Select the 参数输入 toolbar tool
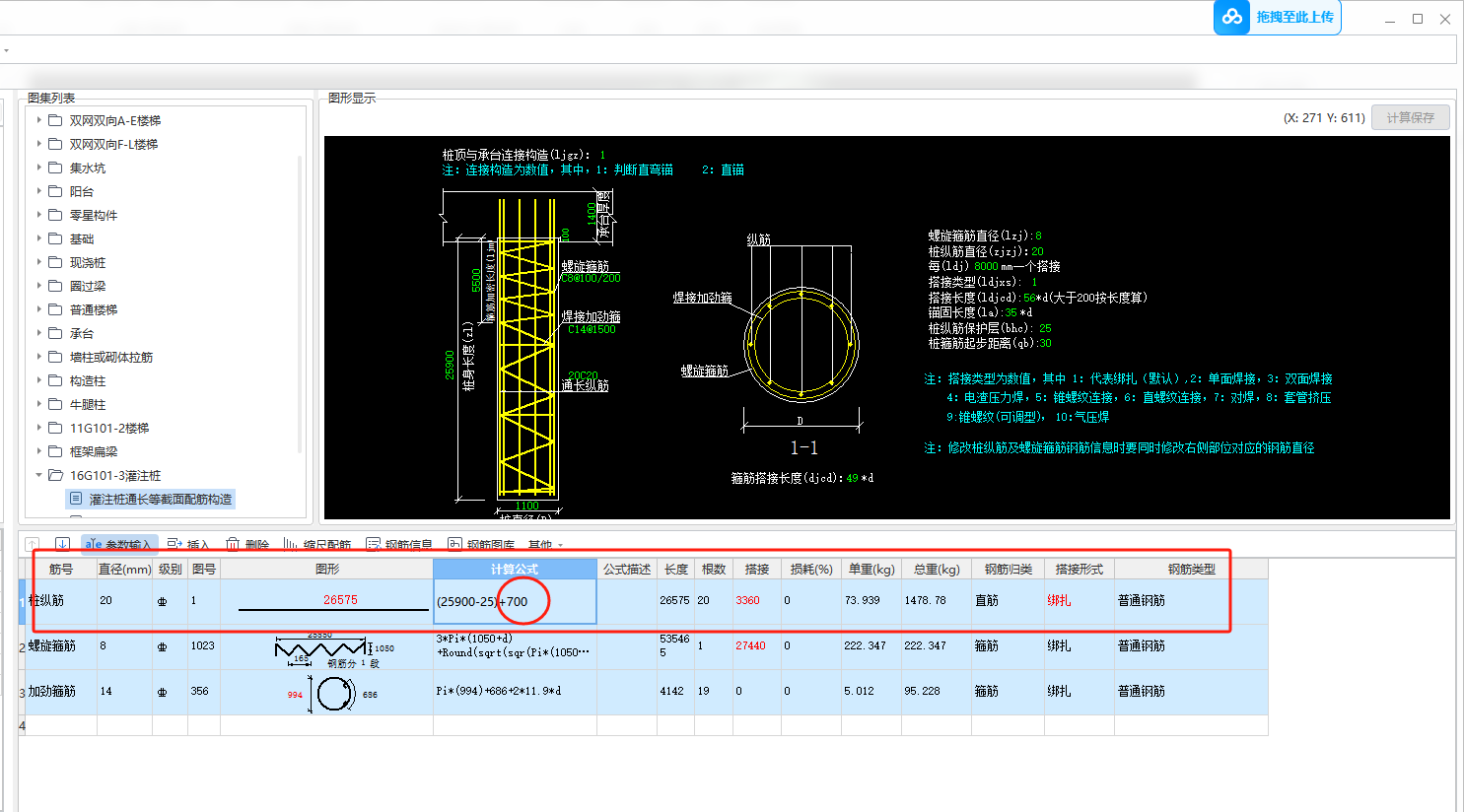1464x812 pixels. pos(118,544)
